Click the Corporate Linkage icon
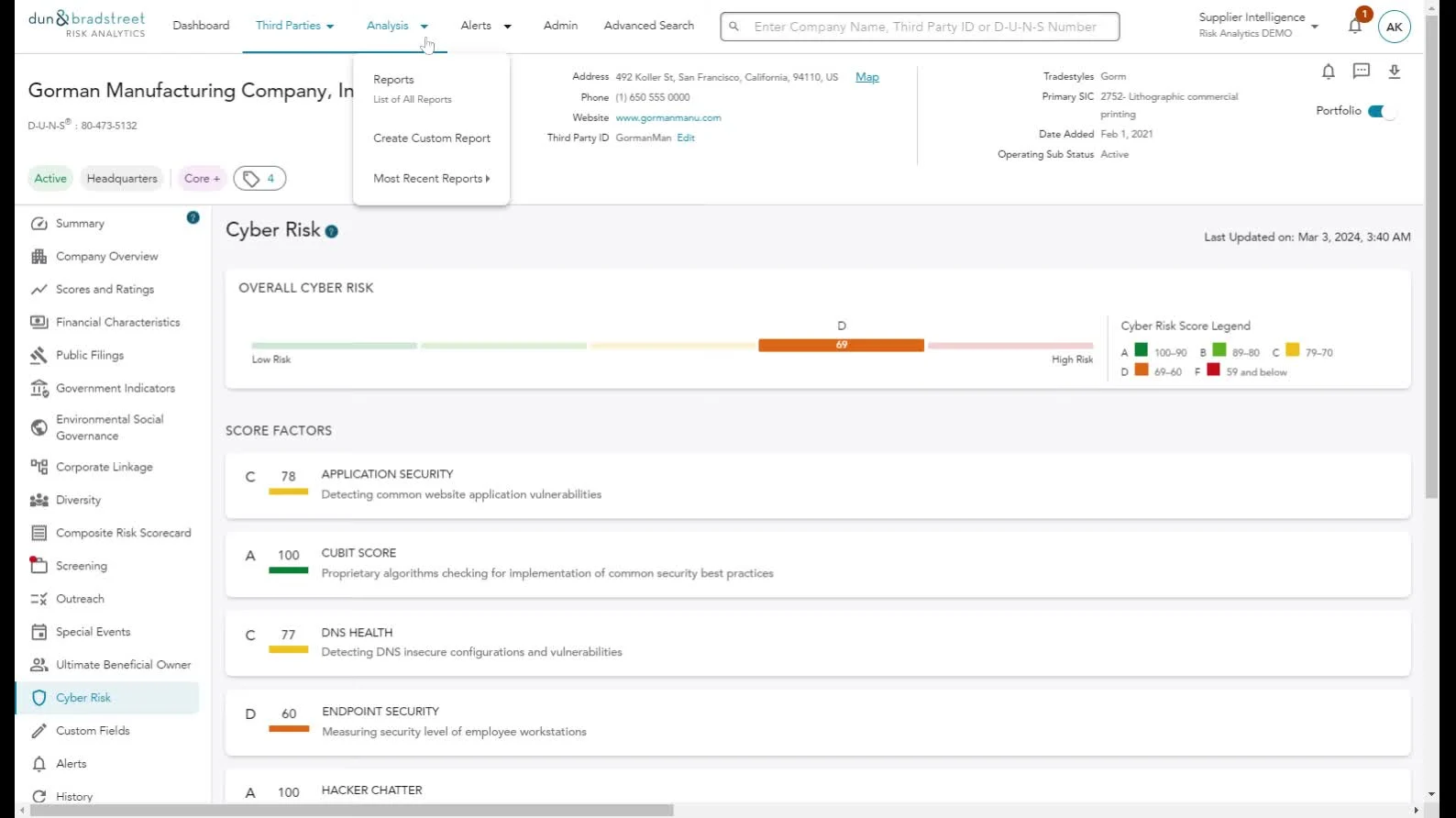The height and width of the screenshot is (818, 1456). (39, 468)
